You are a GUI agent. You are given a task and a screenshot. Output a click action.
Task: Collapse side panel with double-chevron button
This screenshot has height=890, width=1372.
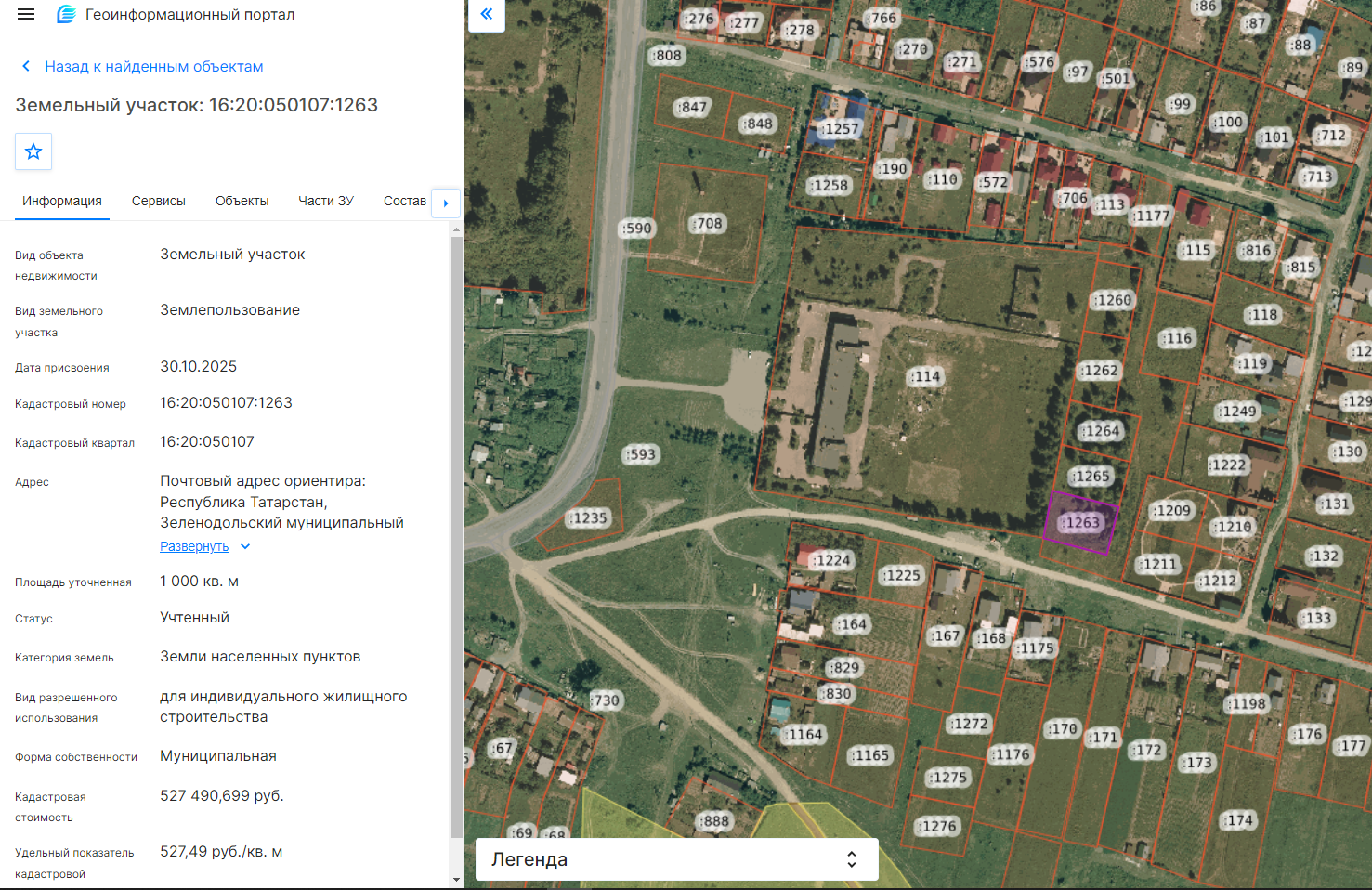point(487,15)
